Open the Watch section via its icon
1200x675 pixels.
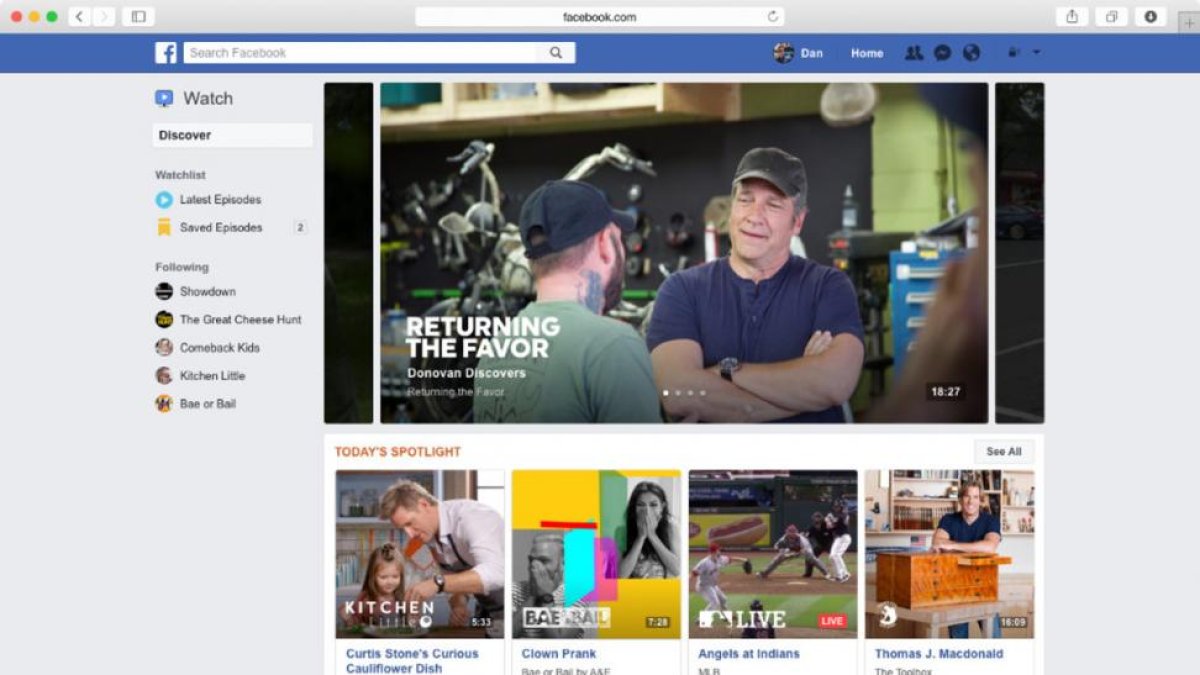pos(162,97)
